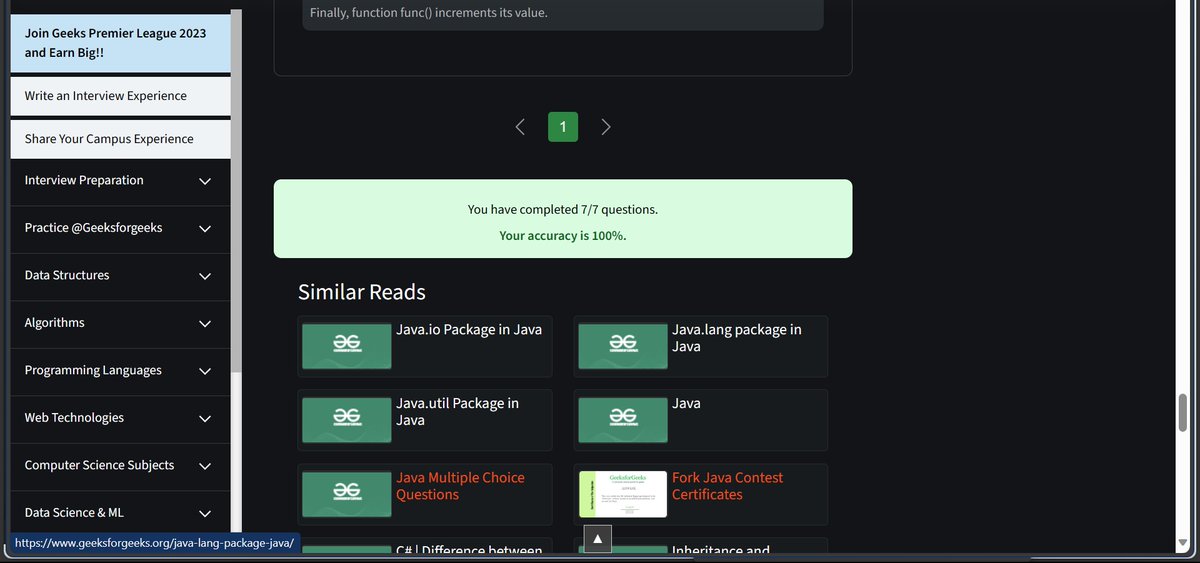This screenshot has height=563, width=1200.
Task: Go to next page arrow in pagination
Action: pyautogui.click(x=606, y=127)
